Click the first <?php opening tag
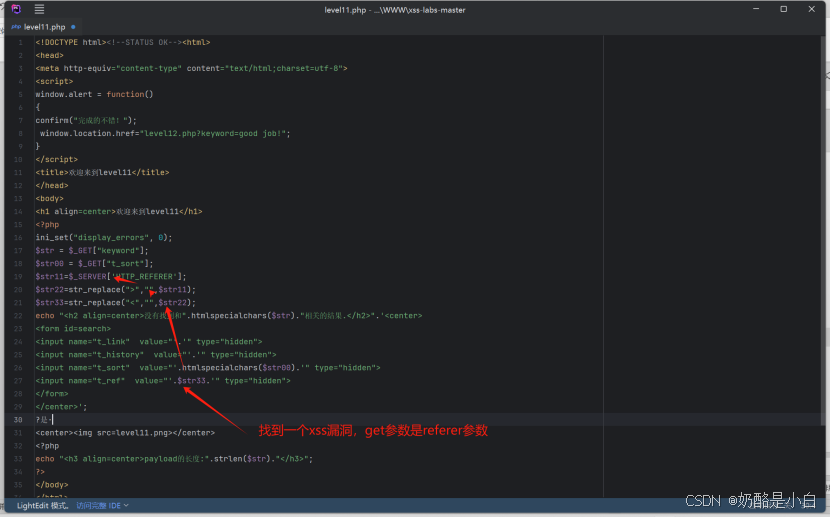The width and height of the screenshot is (830, 517). point(47,224)
